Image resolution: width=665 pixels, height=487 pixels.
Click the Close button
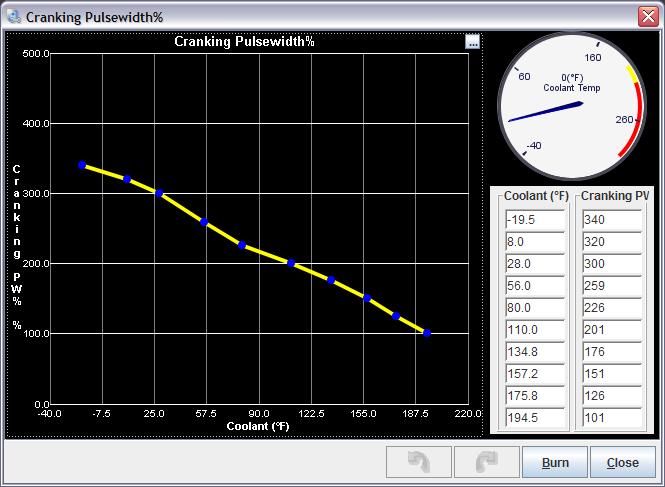click(x=623, y=462)
